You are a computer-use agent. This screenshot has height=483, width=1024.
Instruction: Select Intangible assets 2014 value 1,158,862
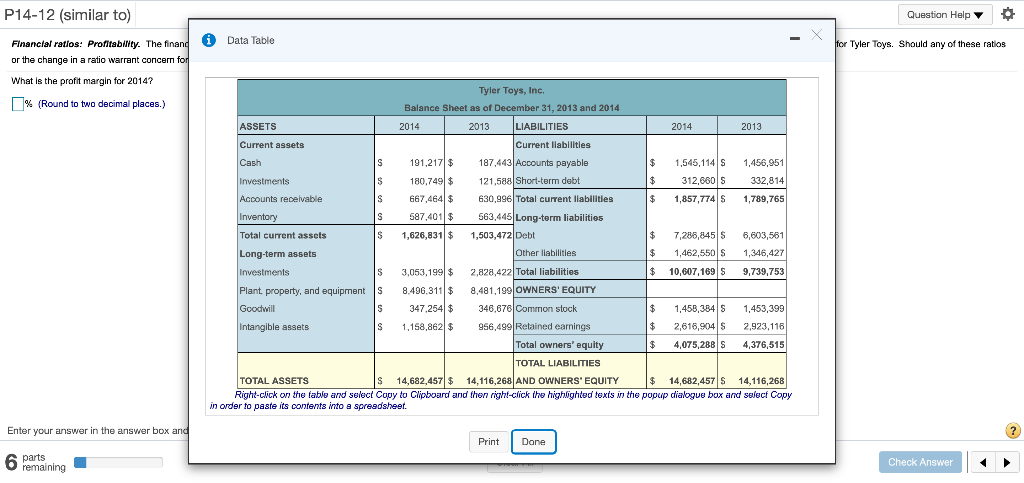(x=421, y=326)
